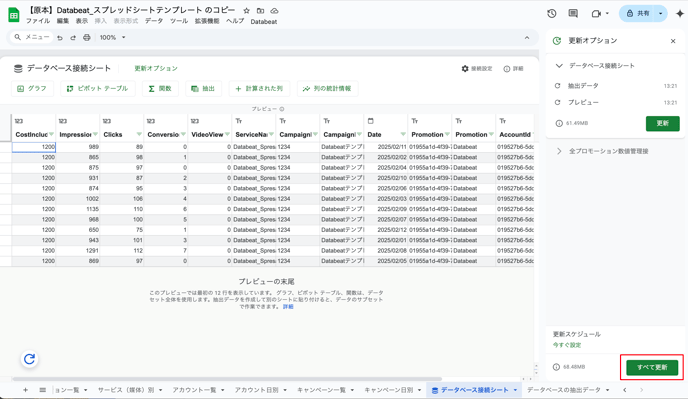Open the 拡張機能 menu
Image resolution: width=688 pixels, height=399 pixels.
coord(207,21)
